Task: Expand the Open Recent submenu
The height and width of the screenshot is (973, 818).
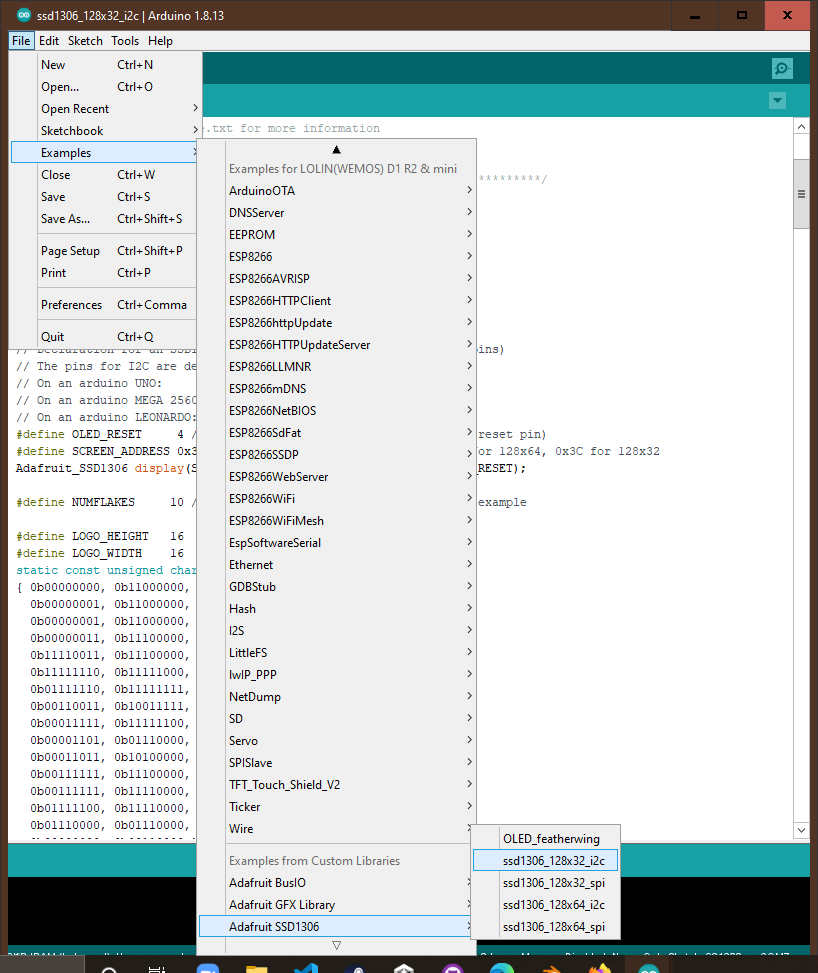Action: click(x=106, y=109)
